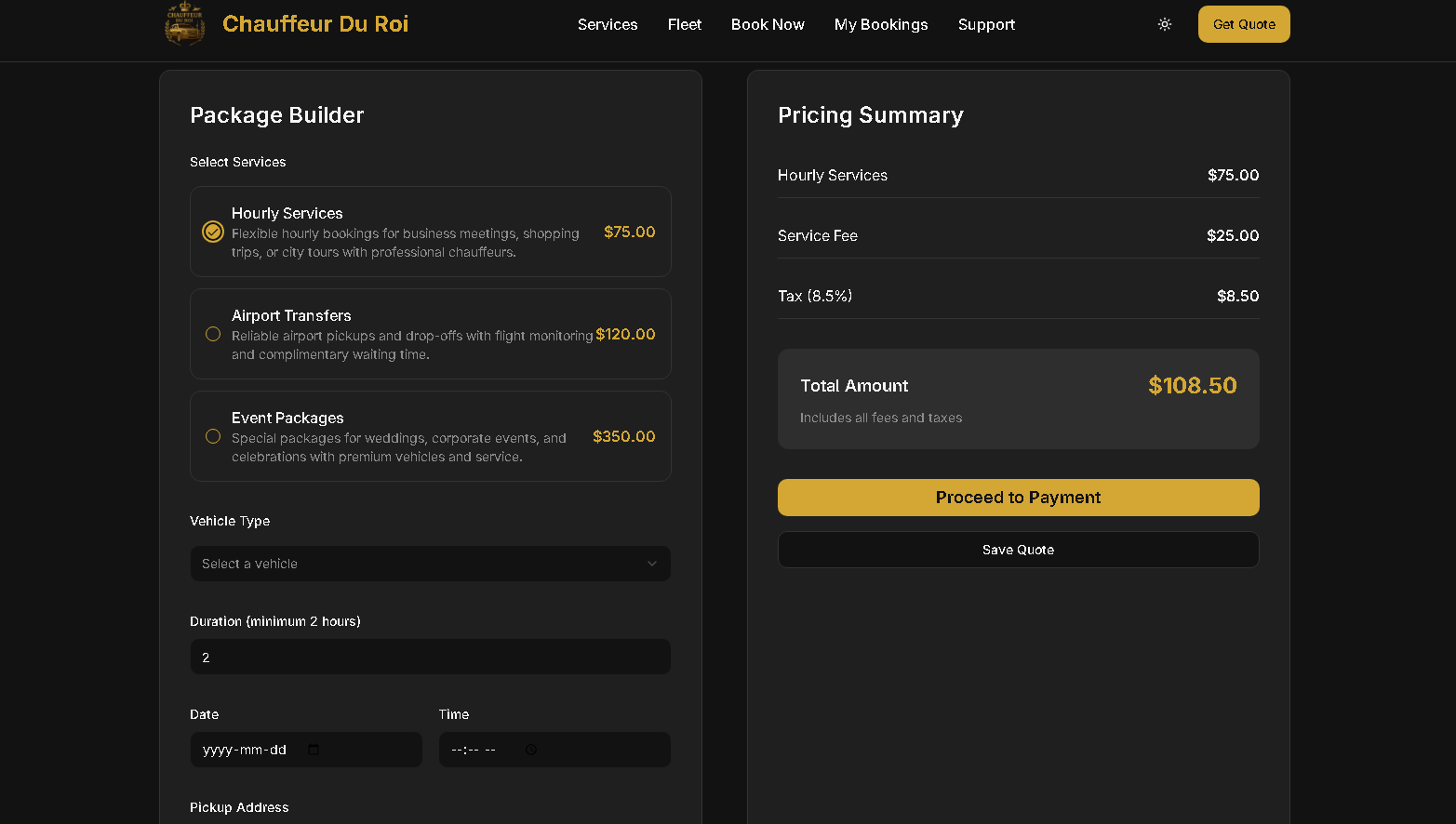Focus the Date yyyy-mm-dd input field
The width and height of the screenshot is (1456, 824).
coord(247,750)
